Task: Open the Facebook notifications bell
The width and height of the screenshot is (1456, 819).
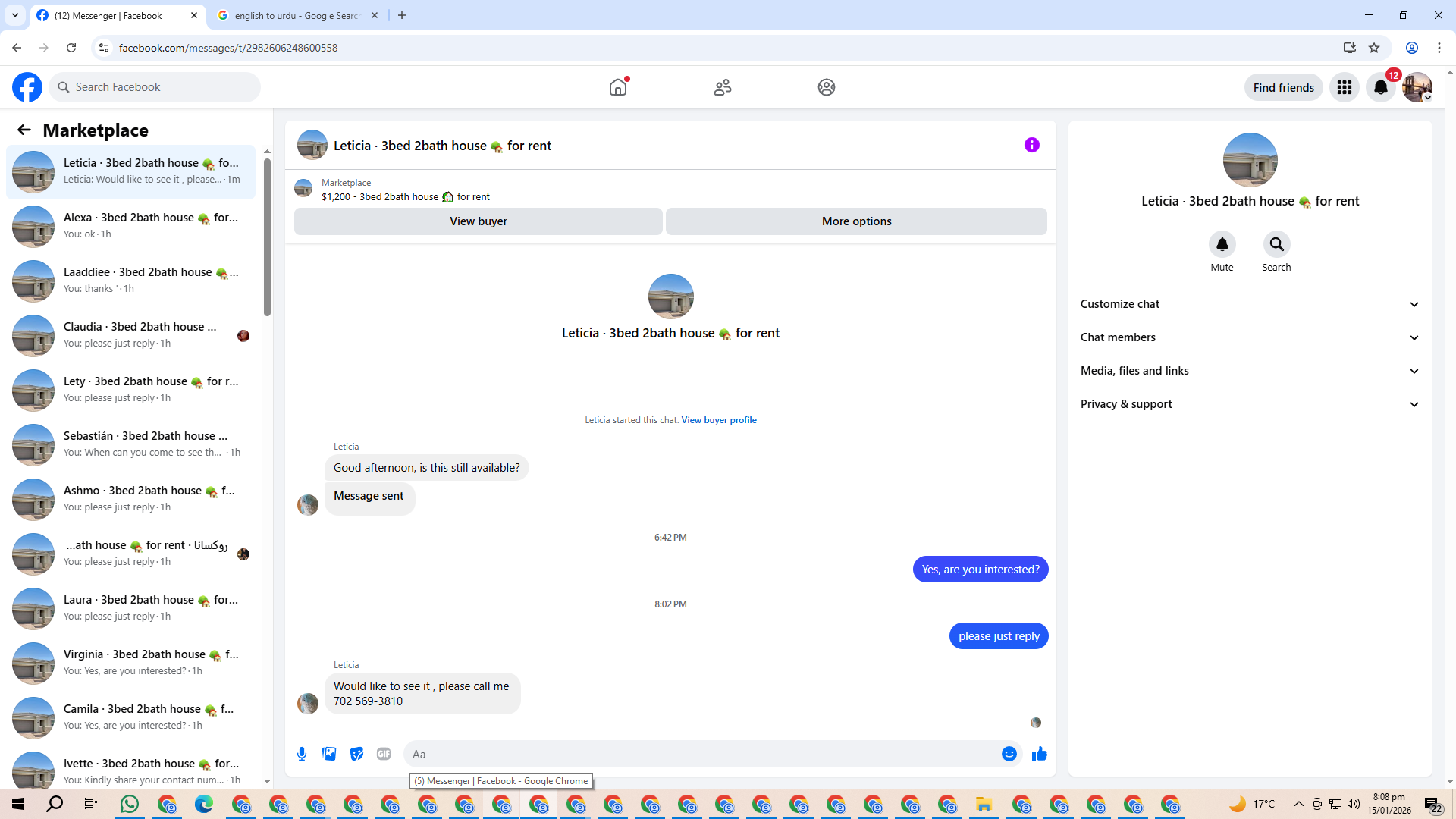Action: 1380,87
